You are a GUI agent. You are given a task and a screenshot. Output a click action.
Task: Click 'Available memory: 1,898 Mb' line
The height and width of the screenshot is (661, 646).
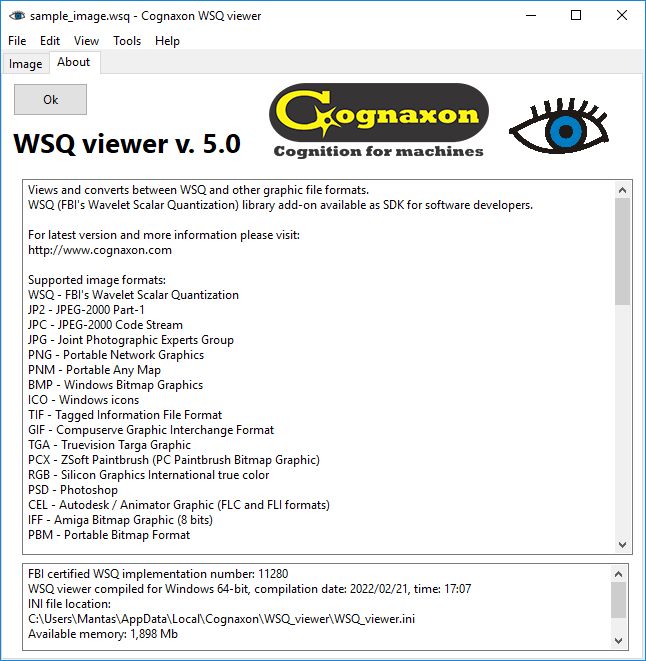click(103, 634)
